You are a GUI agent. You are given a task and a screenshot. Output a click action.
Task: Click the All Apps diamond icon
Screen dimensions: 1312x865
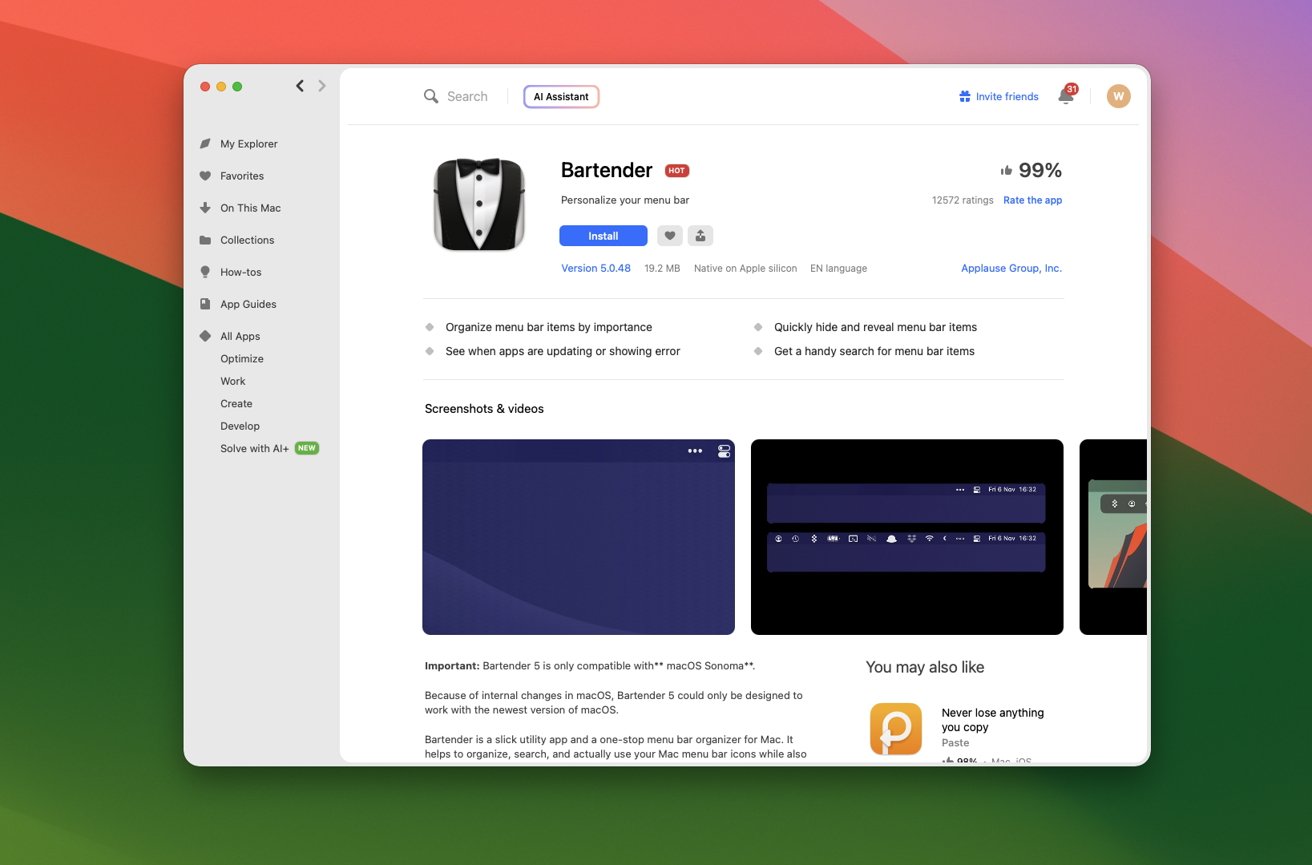pos(205,336)
